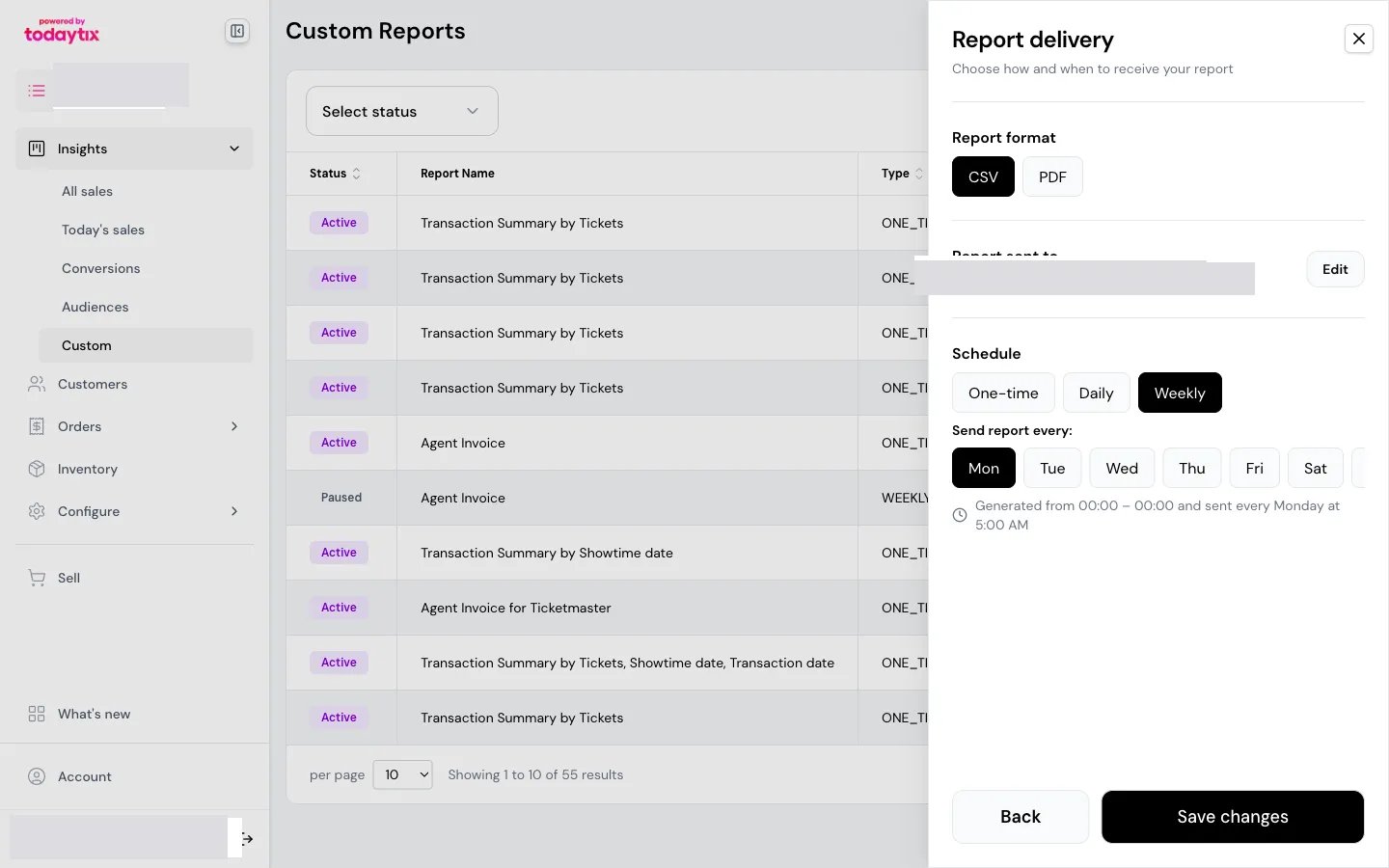Open Custom in sidebar

(146, 345)
